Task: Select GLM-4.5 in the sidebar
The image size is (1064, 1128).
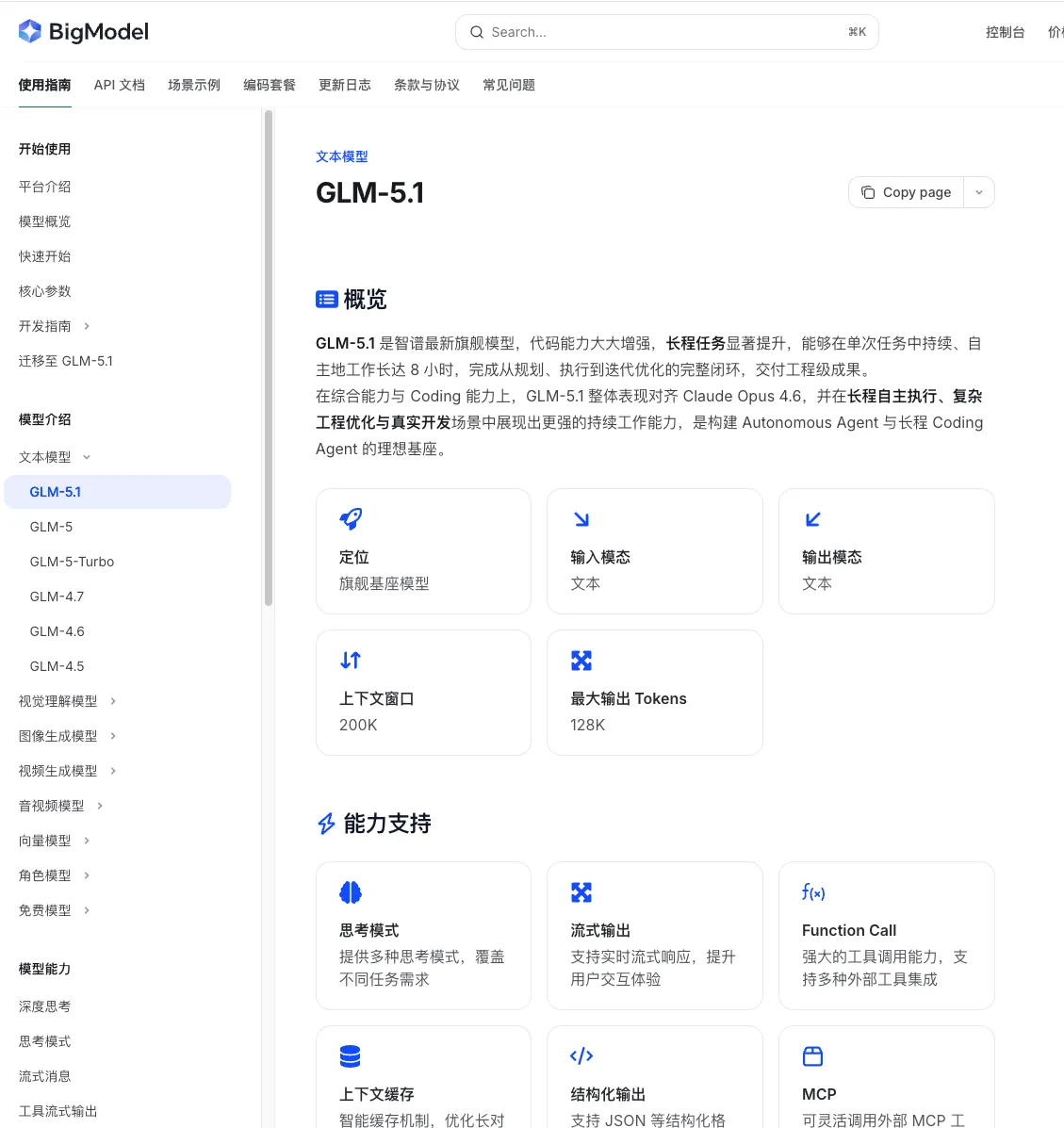Action: point(57,667)
